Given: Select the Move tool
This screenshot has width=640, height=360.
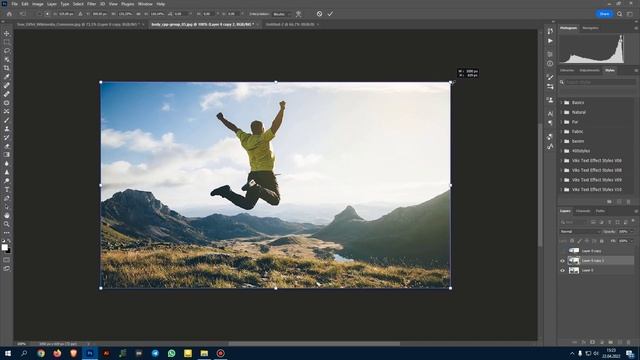Looking at the screenshot, I should [7, 33].
